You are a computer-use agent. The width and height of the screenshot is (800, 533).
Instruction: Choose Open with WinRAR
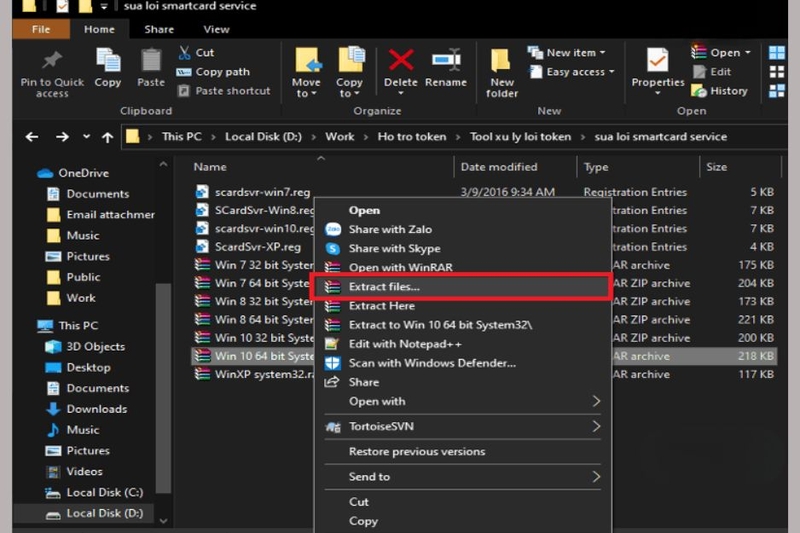463,267
